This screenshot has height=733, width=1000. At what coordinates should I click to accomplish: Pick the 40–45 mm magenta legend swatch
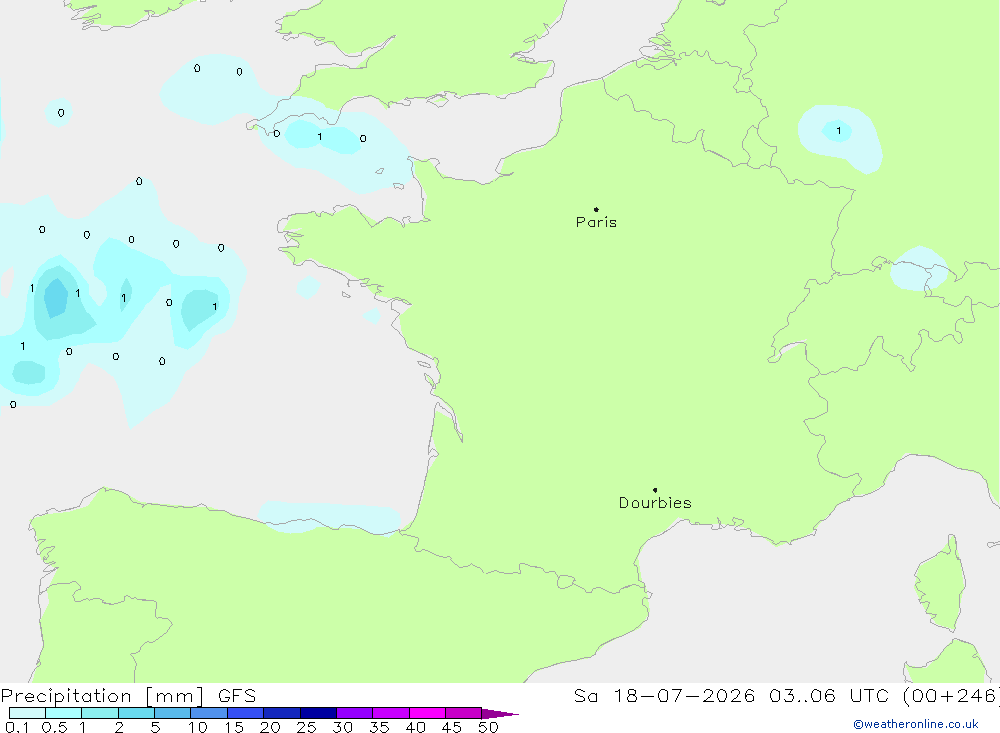tap(427, 713)
